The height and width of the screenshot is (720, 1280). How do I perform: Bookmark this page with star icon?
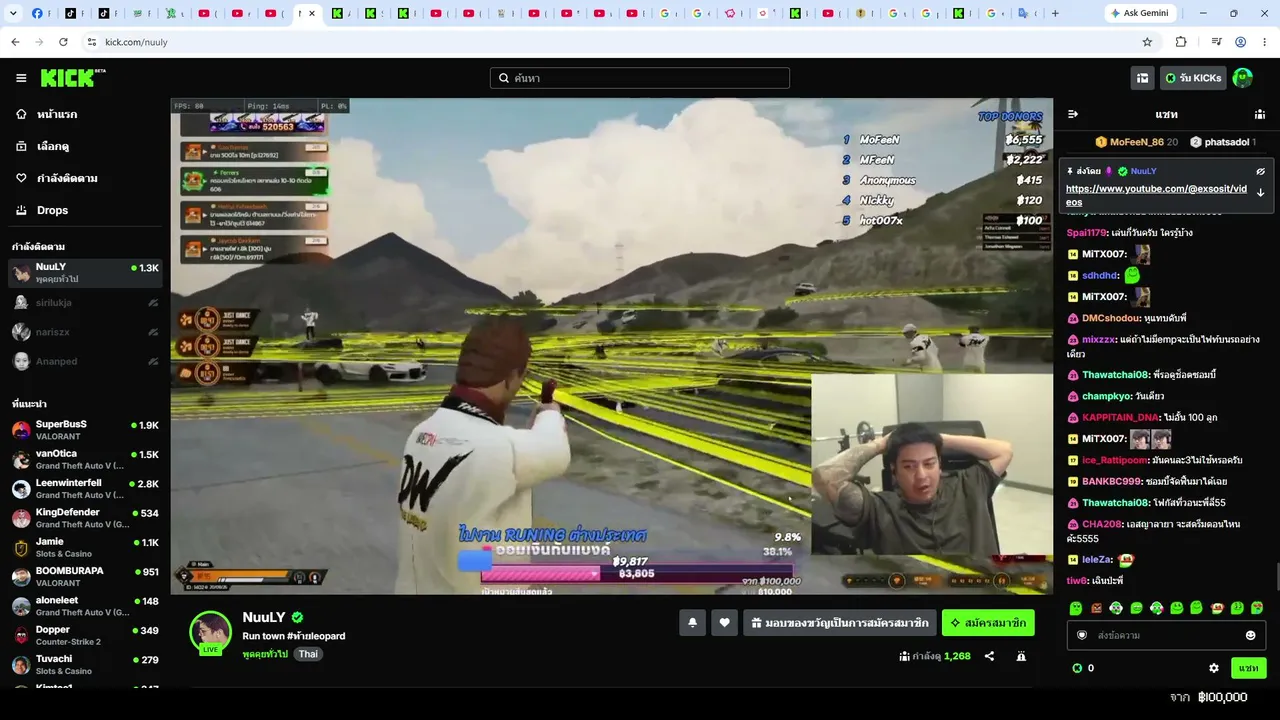(x=1147, y=42)
